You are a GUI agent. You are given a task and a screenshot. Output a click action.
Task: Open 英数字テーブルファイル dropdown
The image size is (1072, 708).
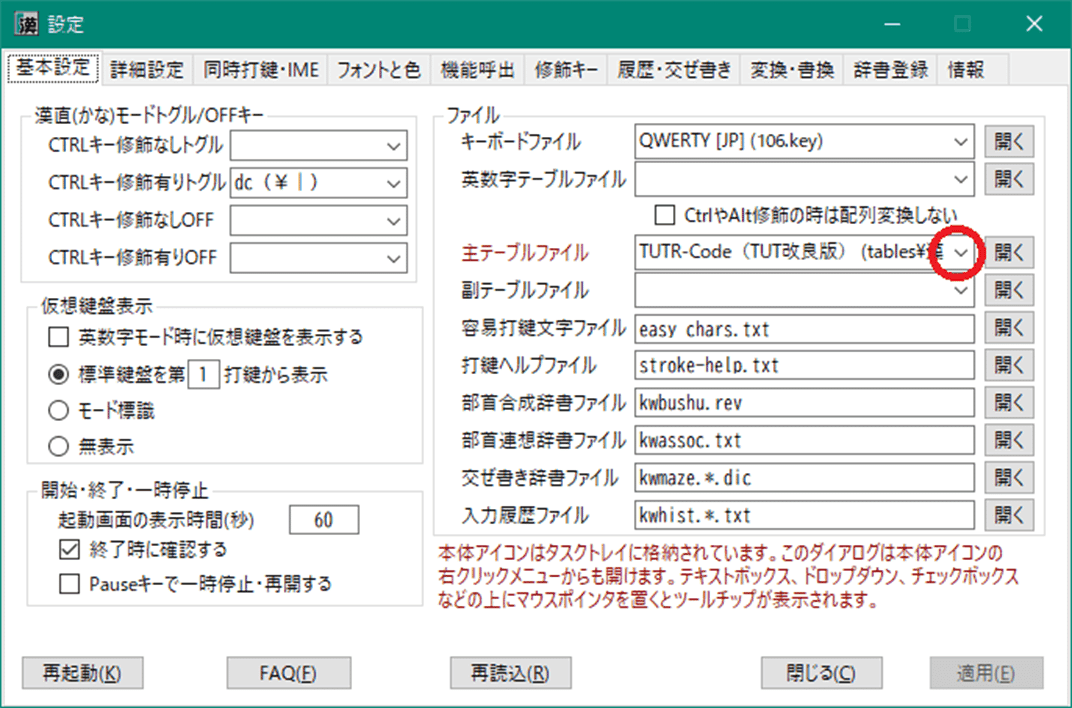961,179
